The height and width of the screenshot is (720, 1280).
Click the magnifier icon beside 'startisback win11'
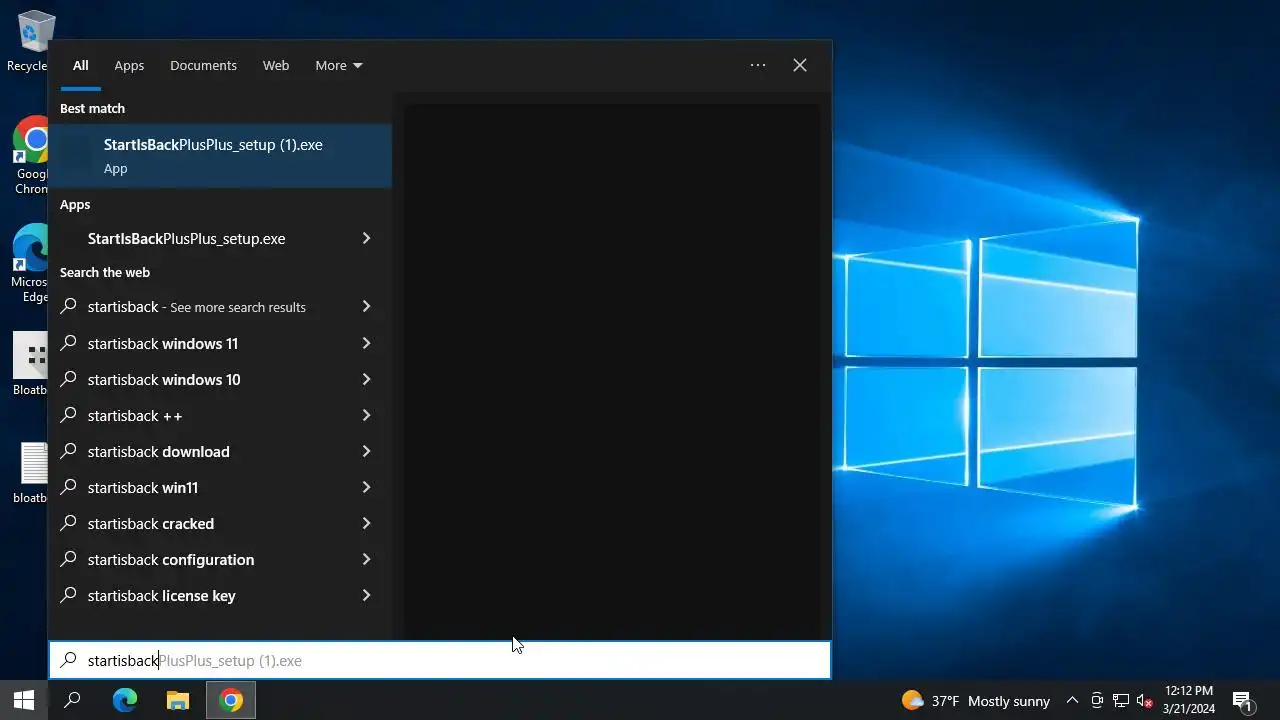click(x=69, y=487)
